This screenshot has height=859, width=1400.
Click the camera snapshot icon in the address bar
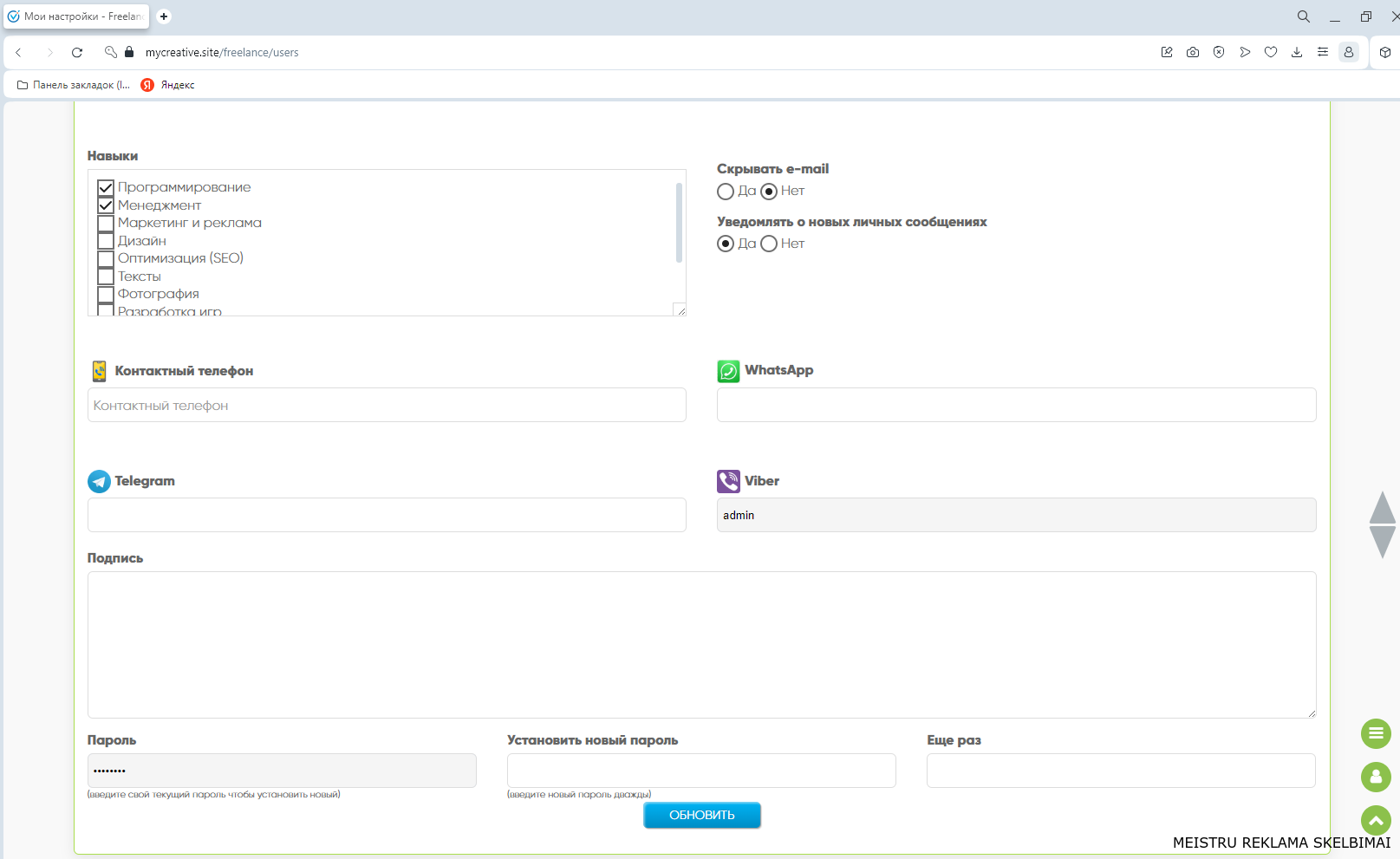point(1193,52)
